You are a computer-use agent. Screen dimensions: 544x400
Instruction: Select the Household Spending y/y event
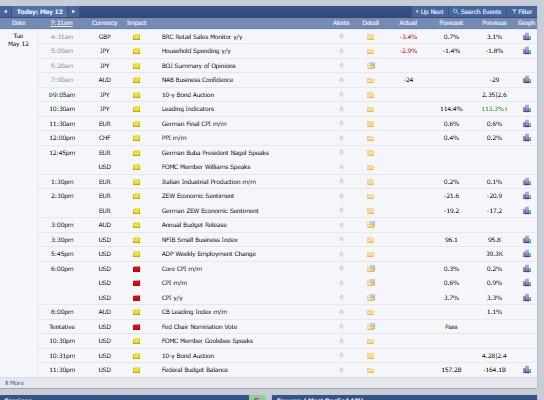pyautogui.click(x=196, y=51)
